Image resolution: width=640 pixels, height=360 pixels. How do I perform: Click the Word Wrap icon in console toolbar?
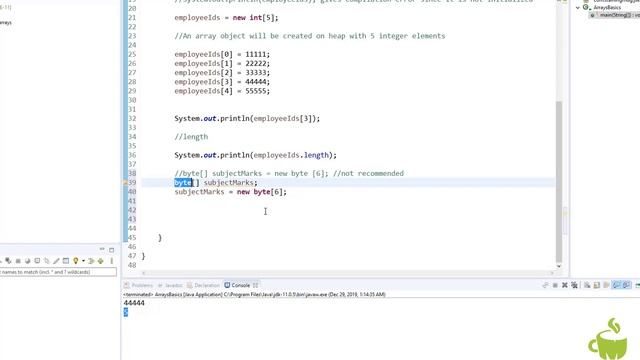click(607, 285)
